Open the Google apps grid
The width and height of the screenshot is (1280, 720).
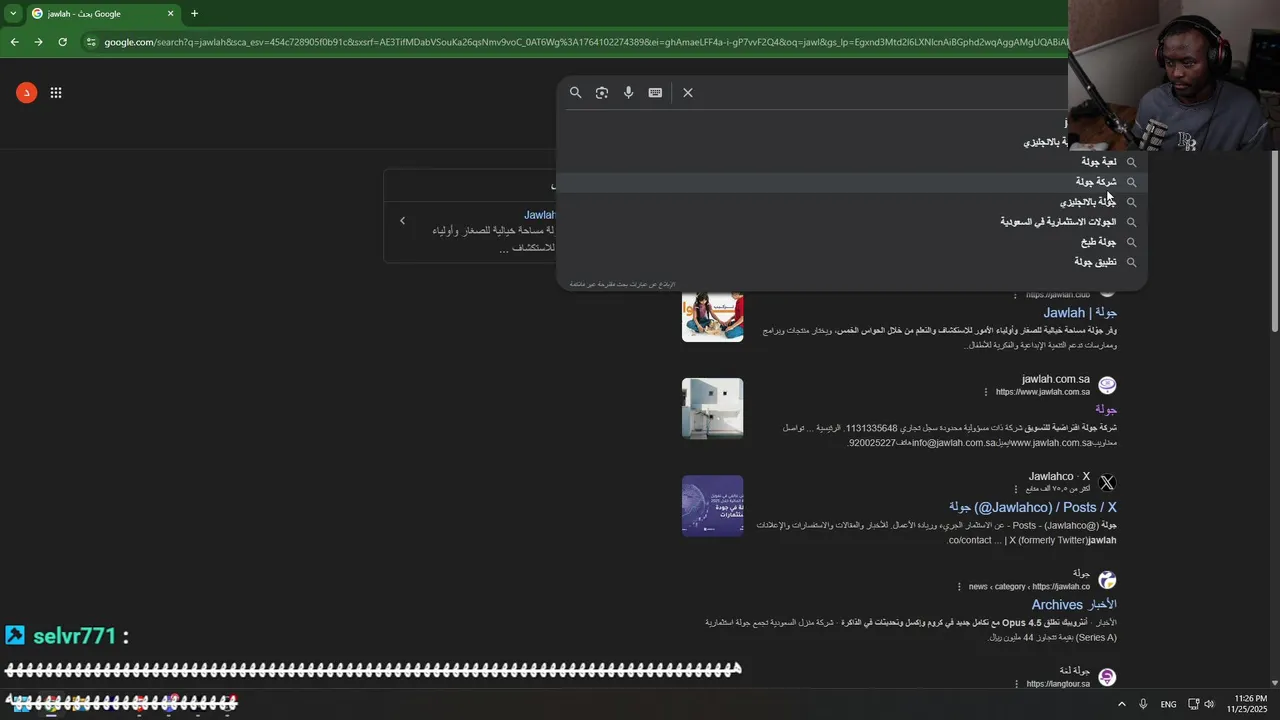56,92
